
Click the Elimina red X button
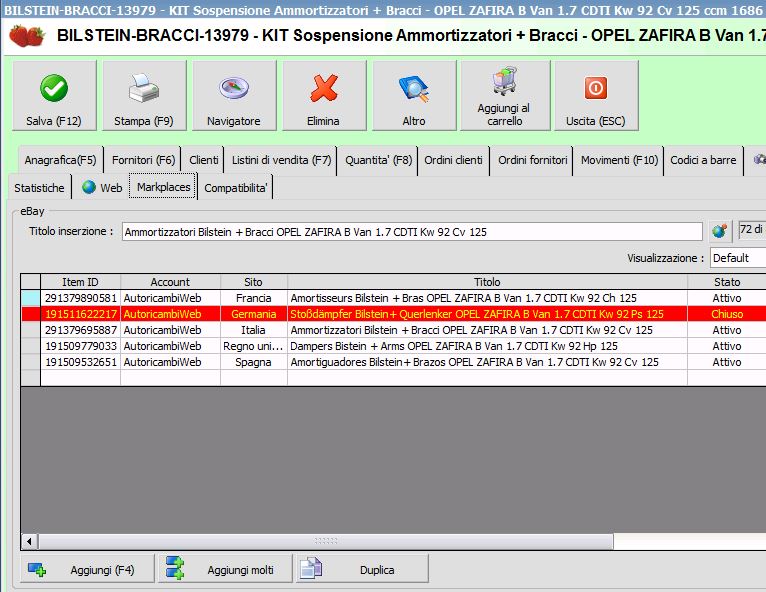point(324,96)
